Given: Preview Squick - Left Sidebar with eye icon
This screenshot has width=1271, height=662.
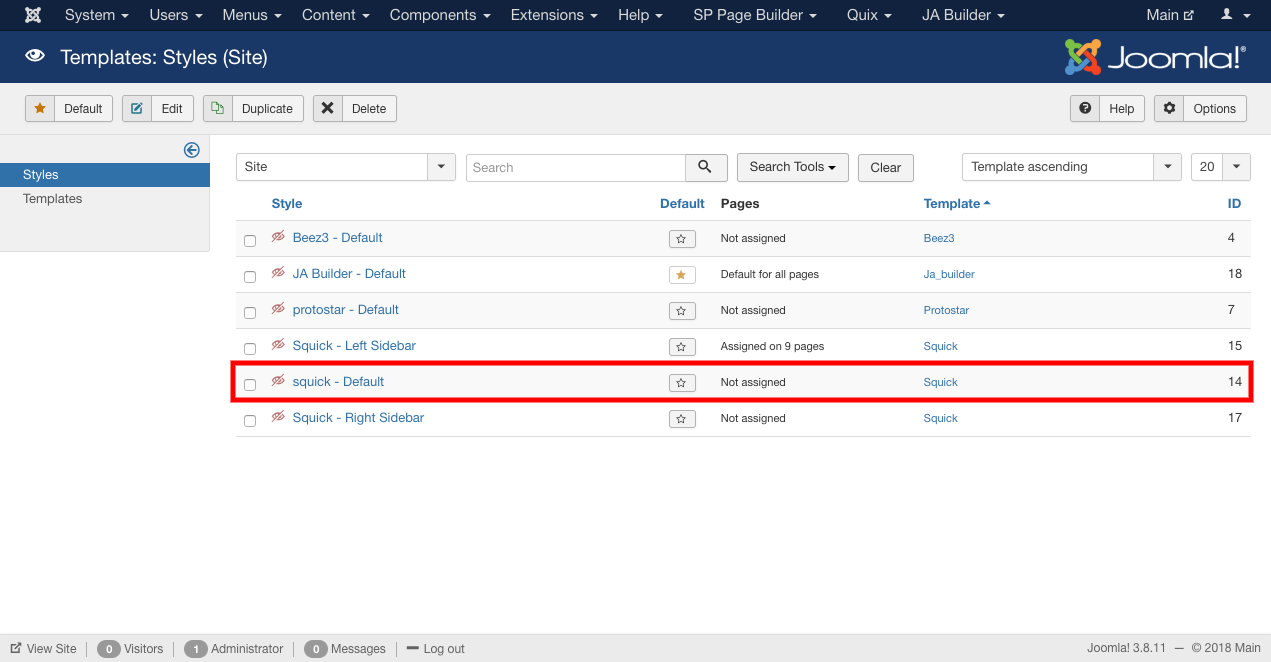Looking at the screenshot, I should click(x=278, y=345).
